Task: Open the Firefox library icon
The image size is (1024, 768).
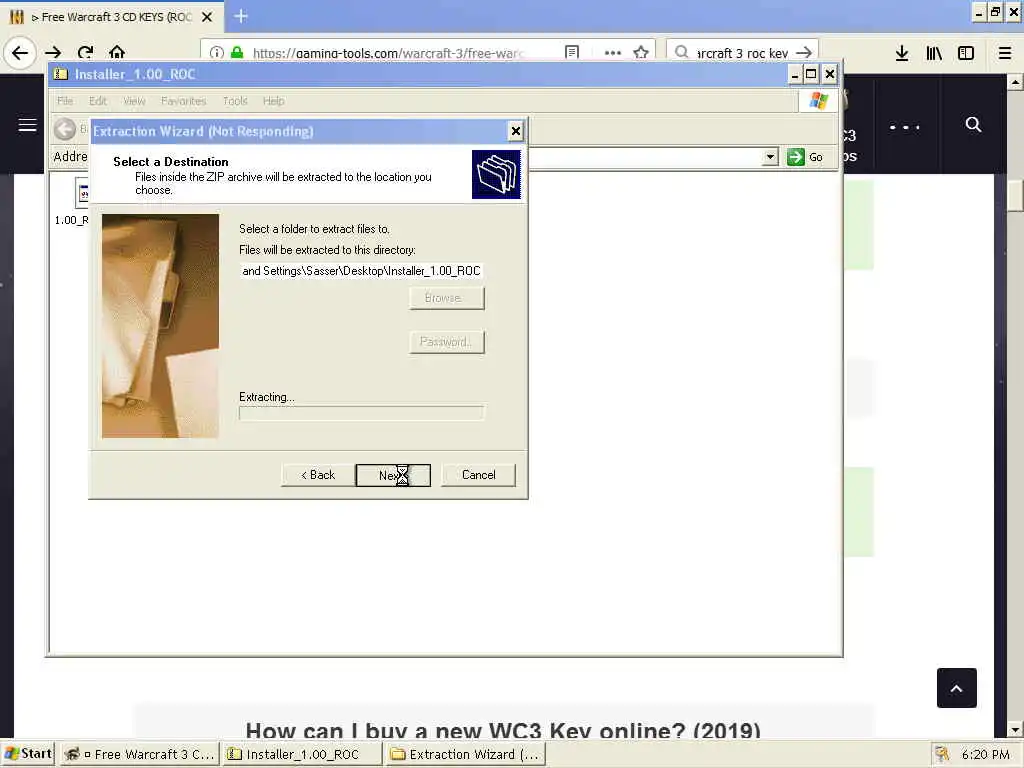Action: point(934,53)
